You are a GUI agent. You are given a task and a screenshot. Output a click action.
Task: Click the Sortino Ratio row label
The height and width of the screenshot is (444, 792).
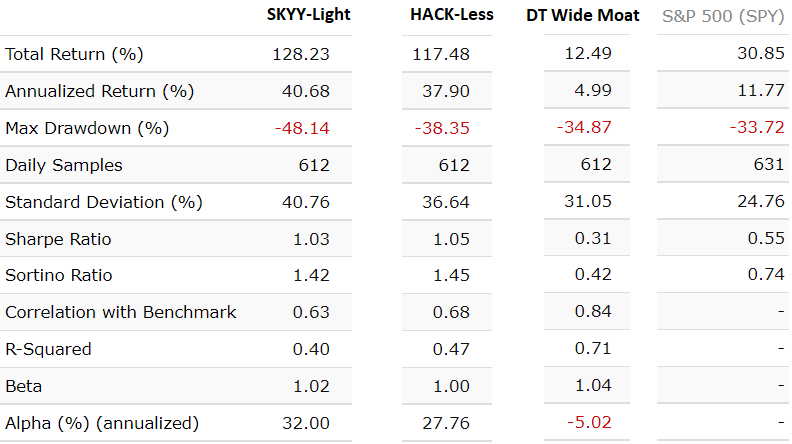click(x=59, y=275)
